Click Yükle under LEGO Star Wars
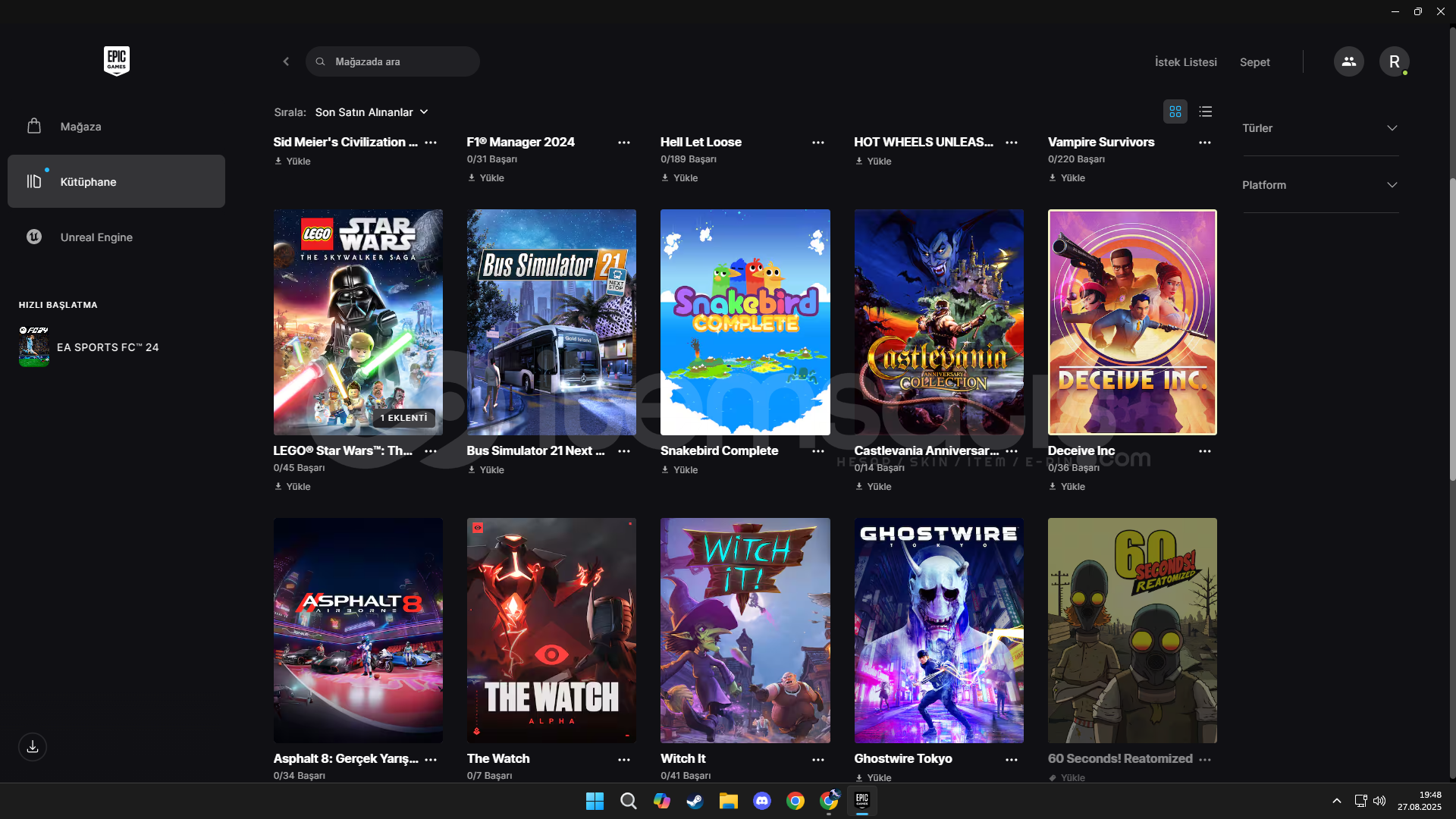1456x819 pixels. coord(293,487)
